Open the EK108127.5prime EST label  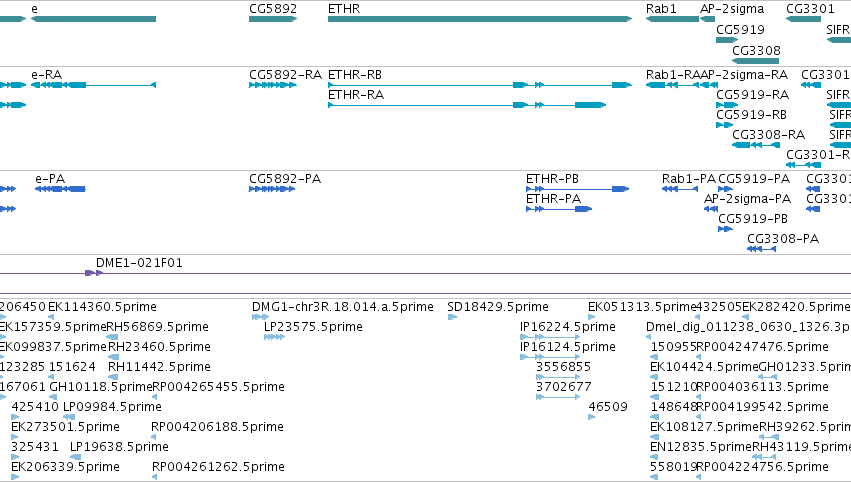click(x=704, y=427)
